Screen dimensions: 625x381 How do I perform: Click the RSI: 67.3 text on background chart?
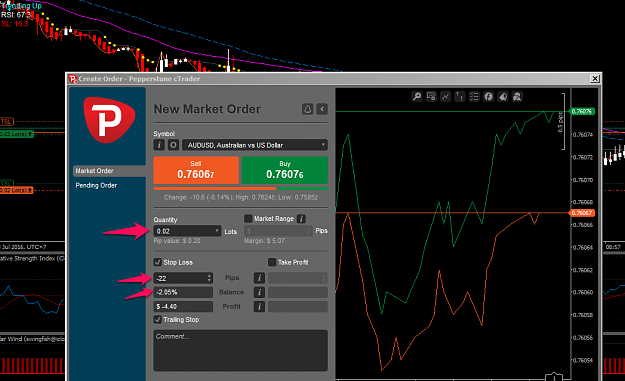pos(16,15)
